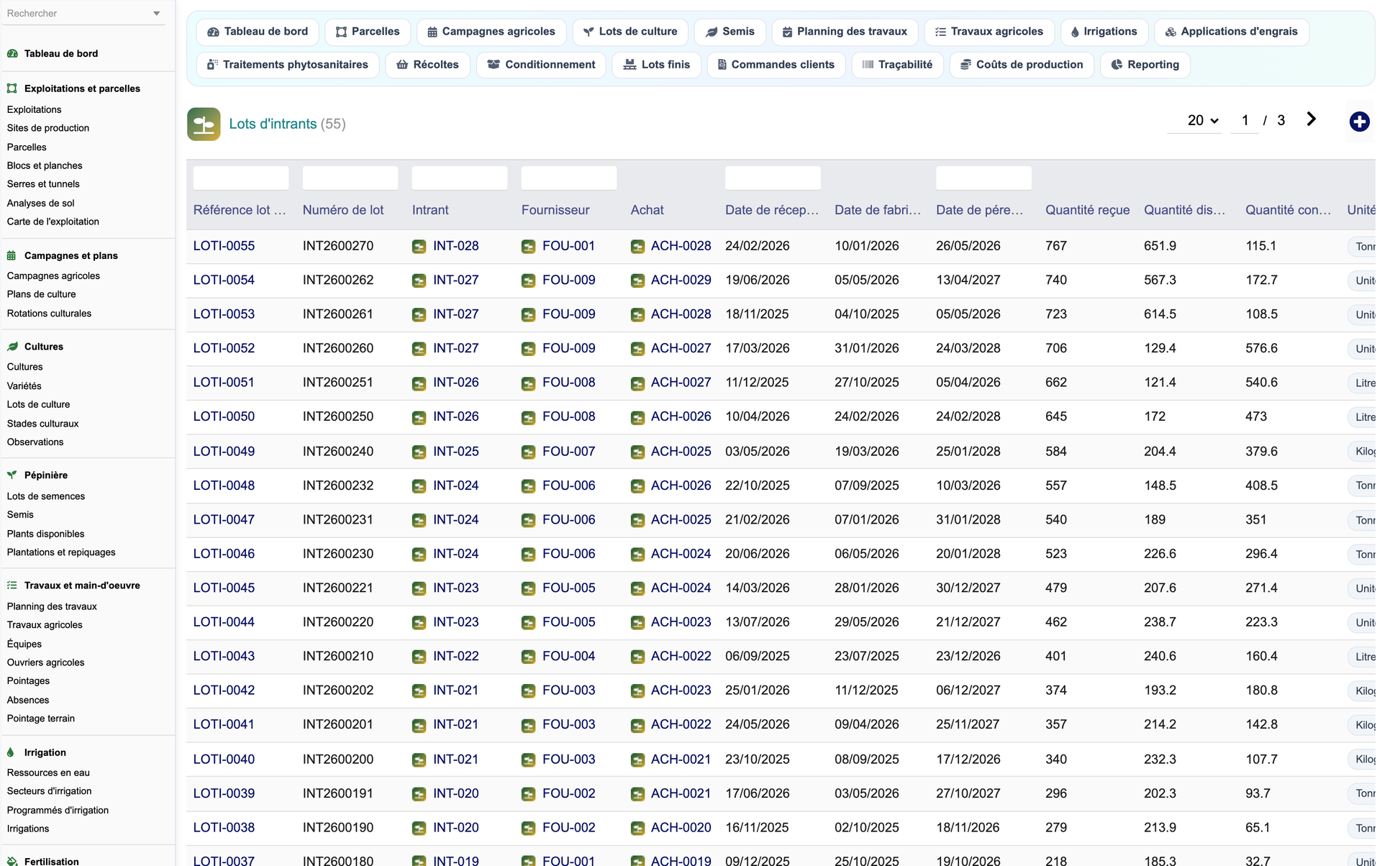
Task: Open Programmés d'irrigation in sidebar
Action: pos(58,811)
